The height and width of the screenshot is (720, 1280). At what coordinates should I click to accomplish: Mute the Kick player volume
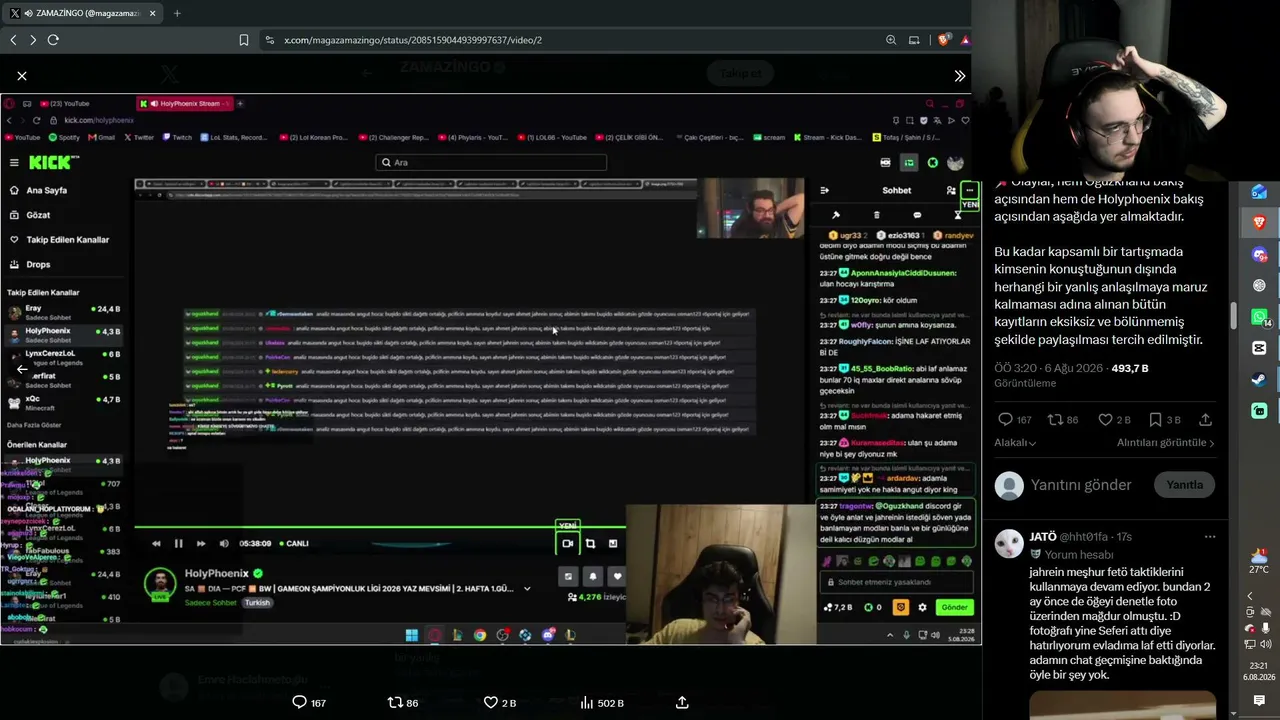click(x=224, y=544)
